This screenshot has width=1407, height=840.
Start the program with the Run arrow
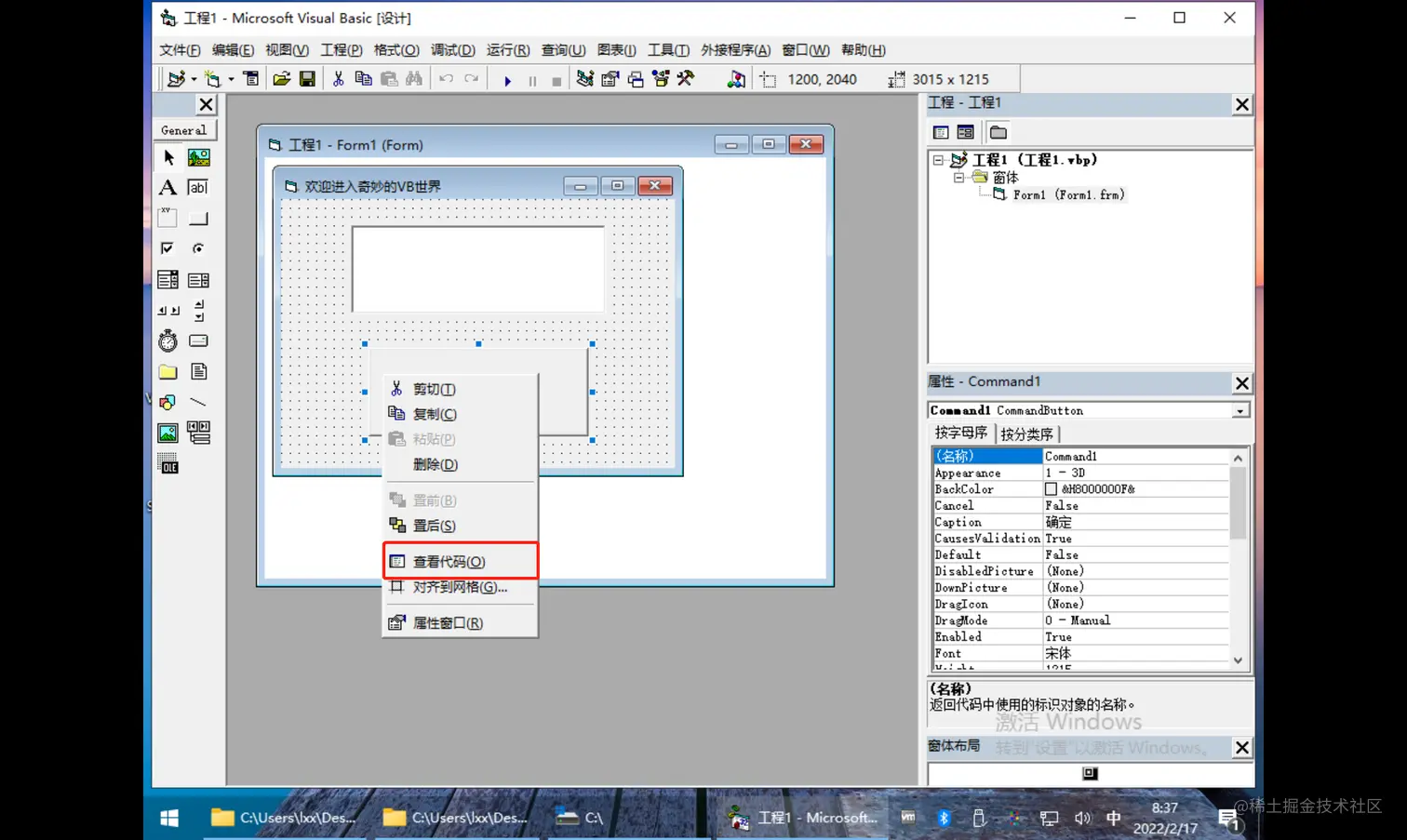[x=507, y=80]
